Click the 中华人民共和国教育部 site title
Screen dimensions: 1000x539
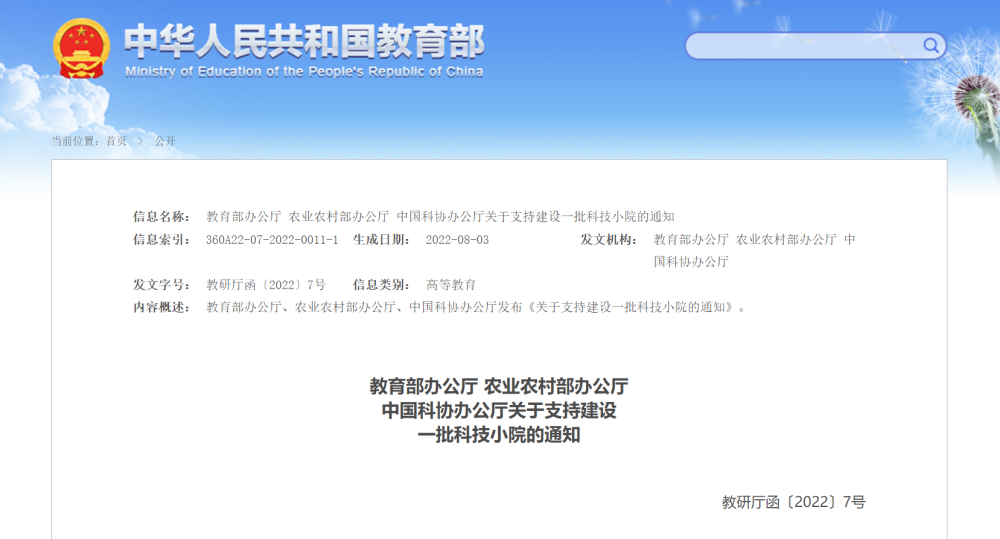click(x=303, y=40)
